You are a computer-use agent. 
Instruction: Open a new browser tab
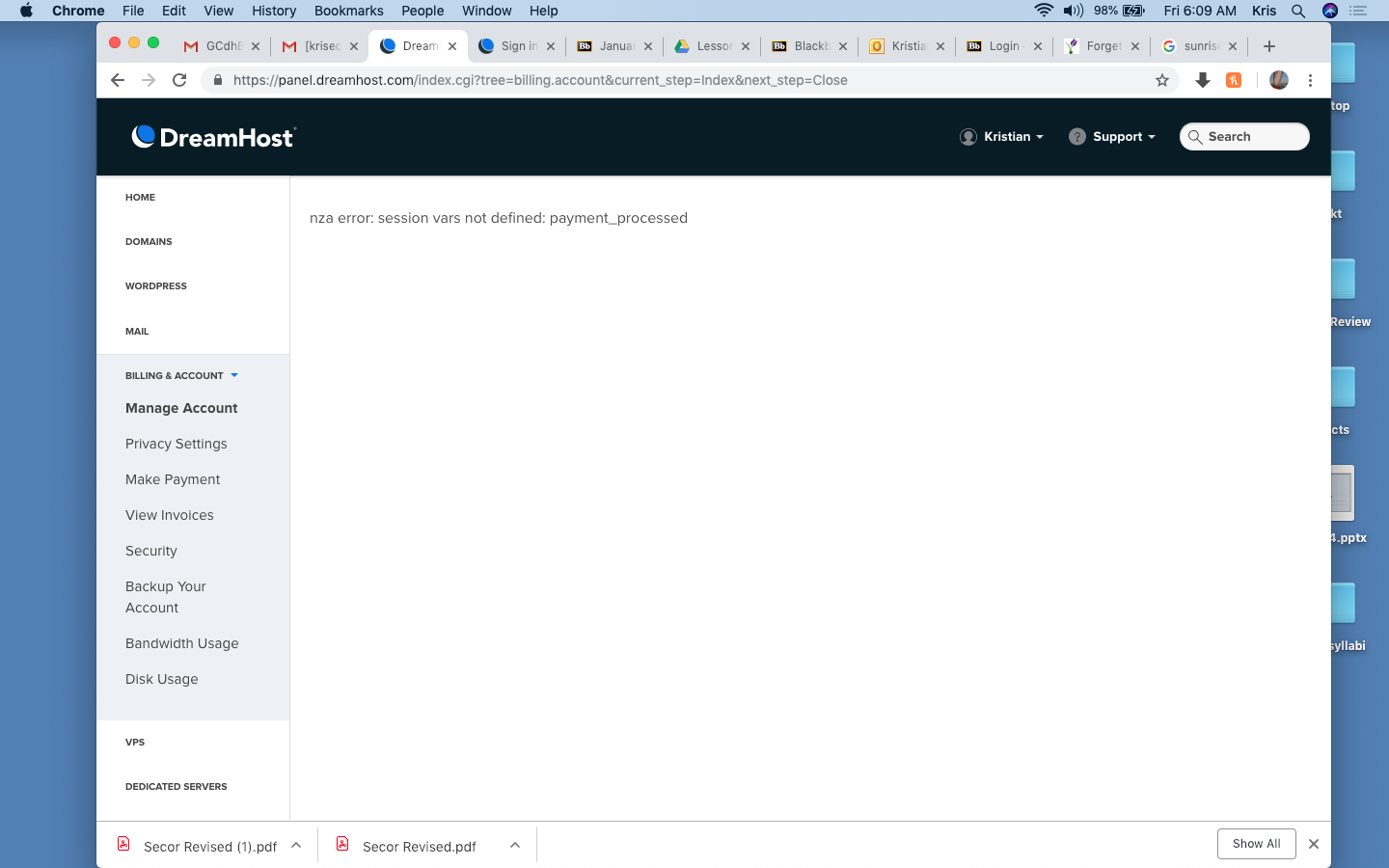pos(1269,46)
